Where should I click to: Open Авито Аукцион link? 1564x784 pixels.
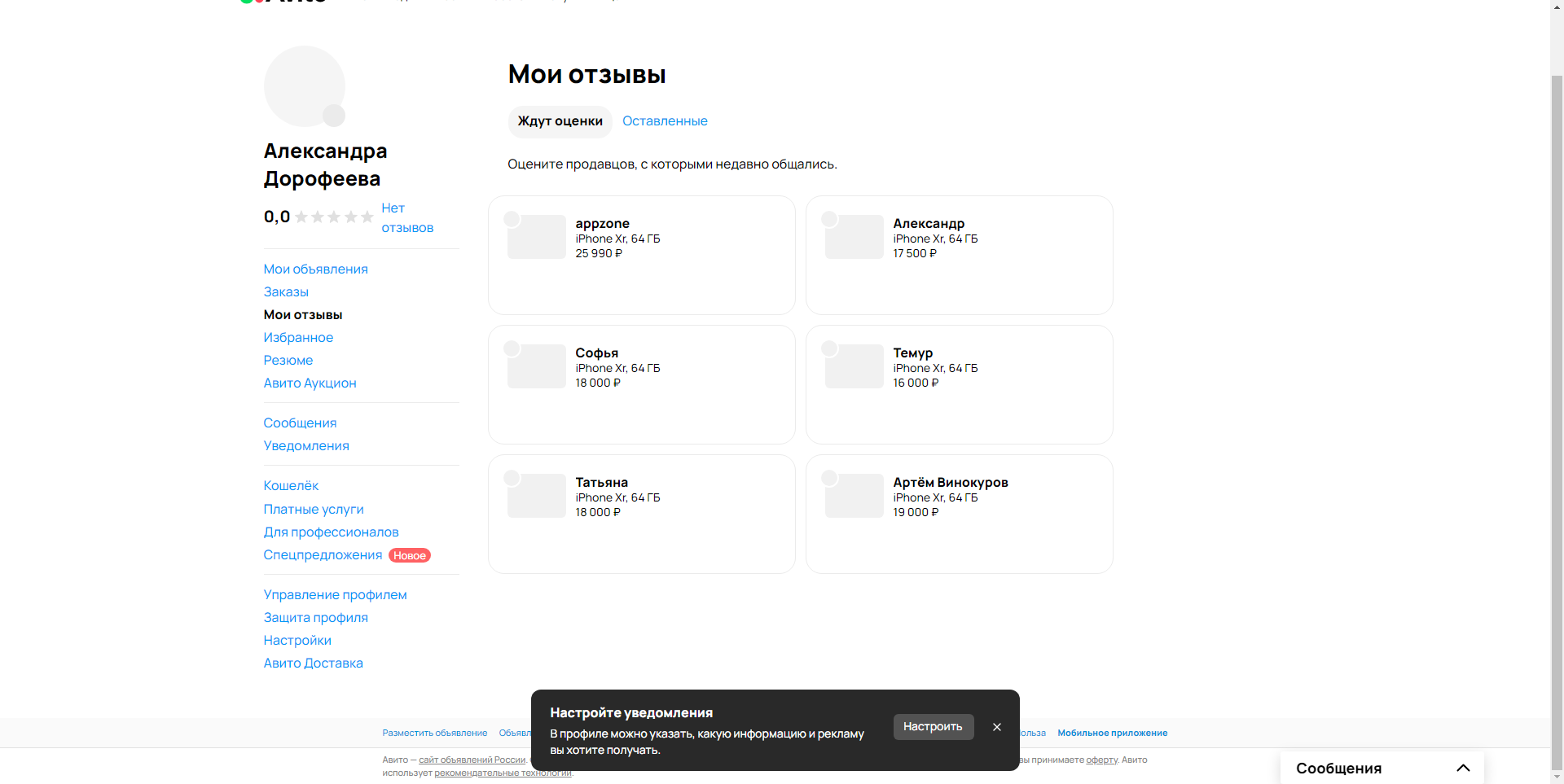pyautogui.click(x=310, y=383)
